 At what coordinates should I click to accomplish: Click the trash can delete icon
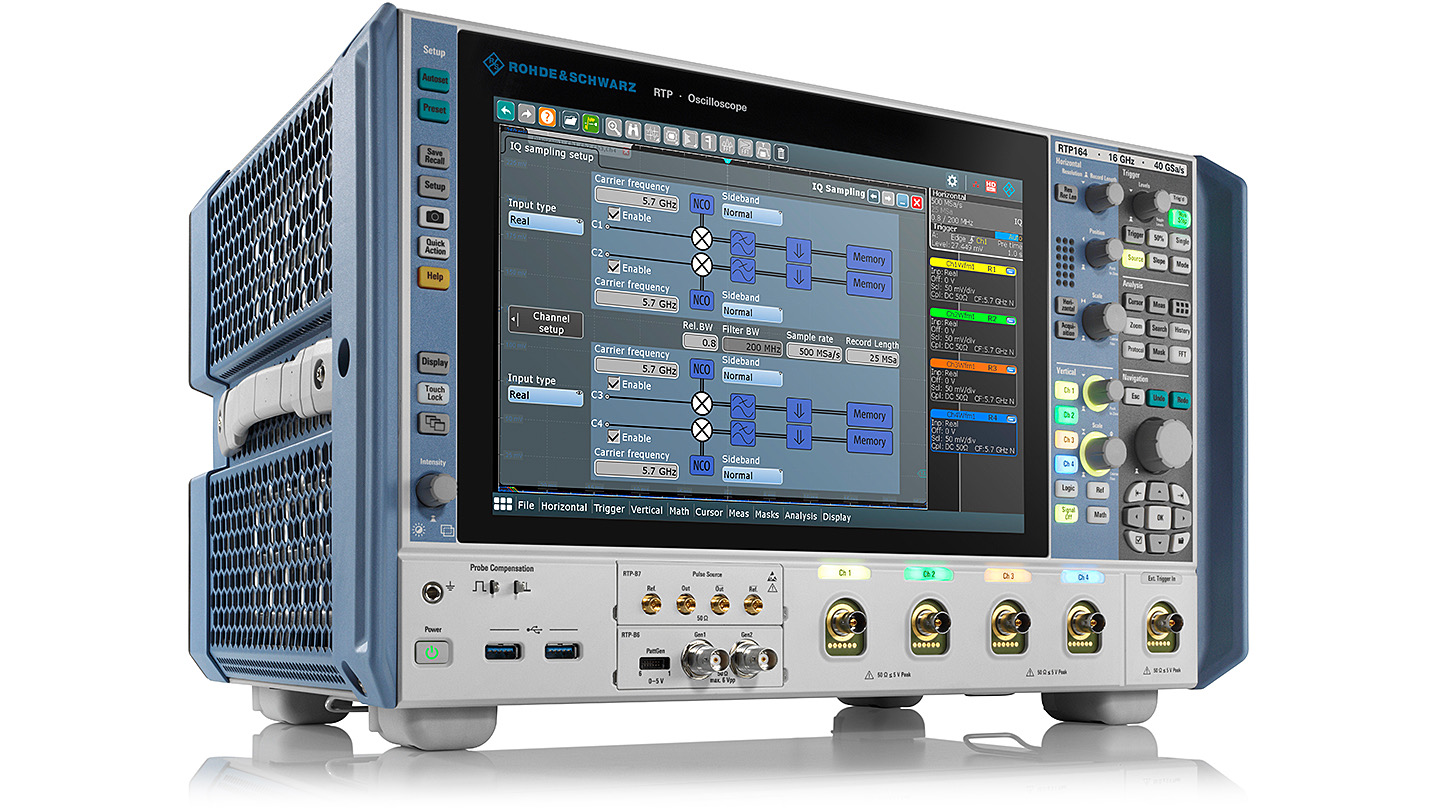coord(782,154)
